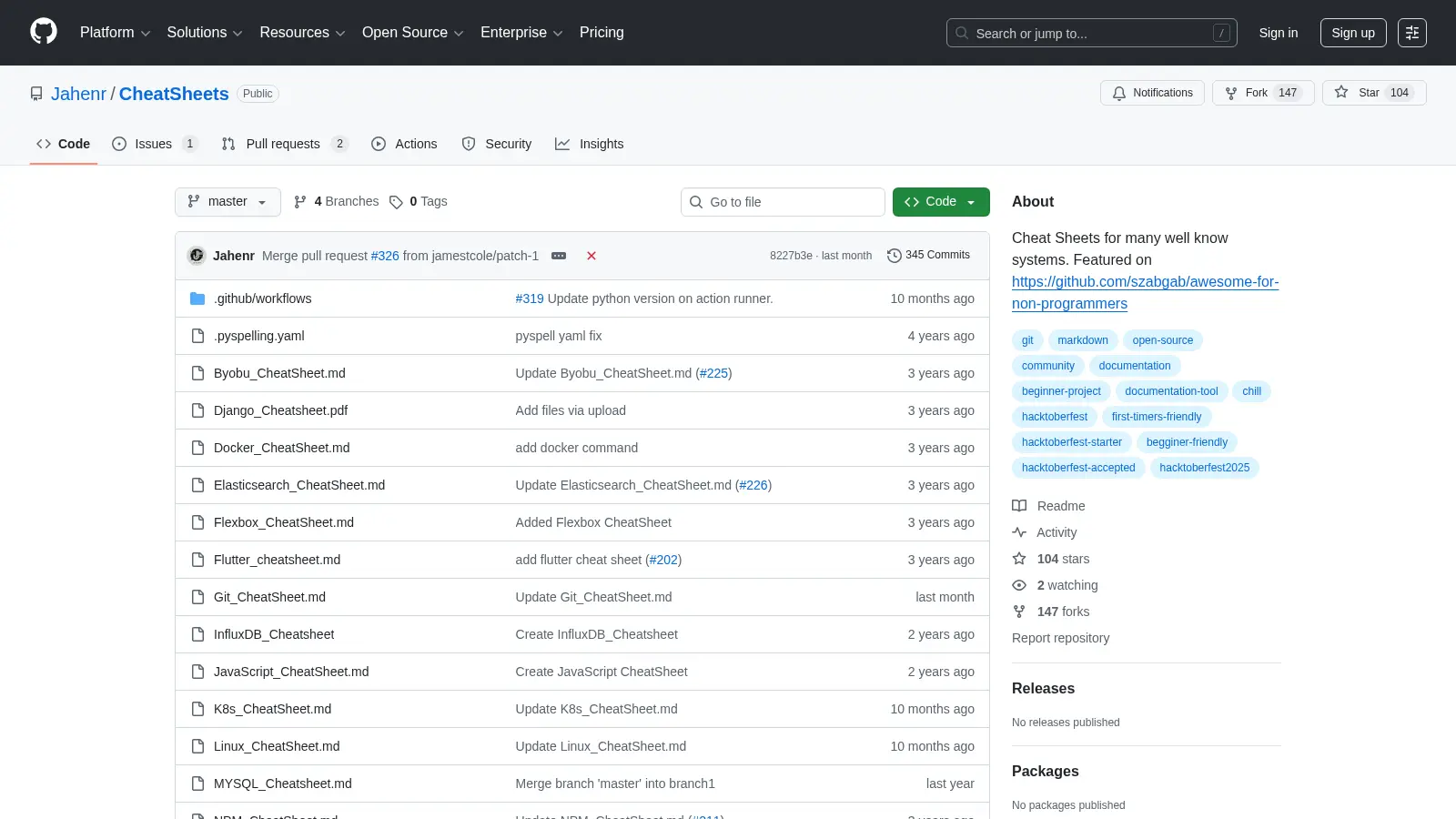Open awesome-for-non-programmers link
The height and width of the screenshot is (819, 1456).
[x=1145, y=293]
